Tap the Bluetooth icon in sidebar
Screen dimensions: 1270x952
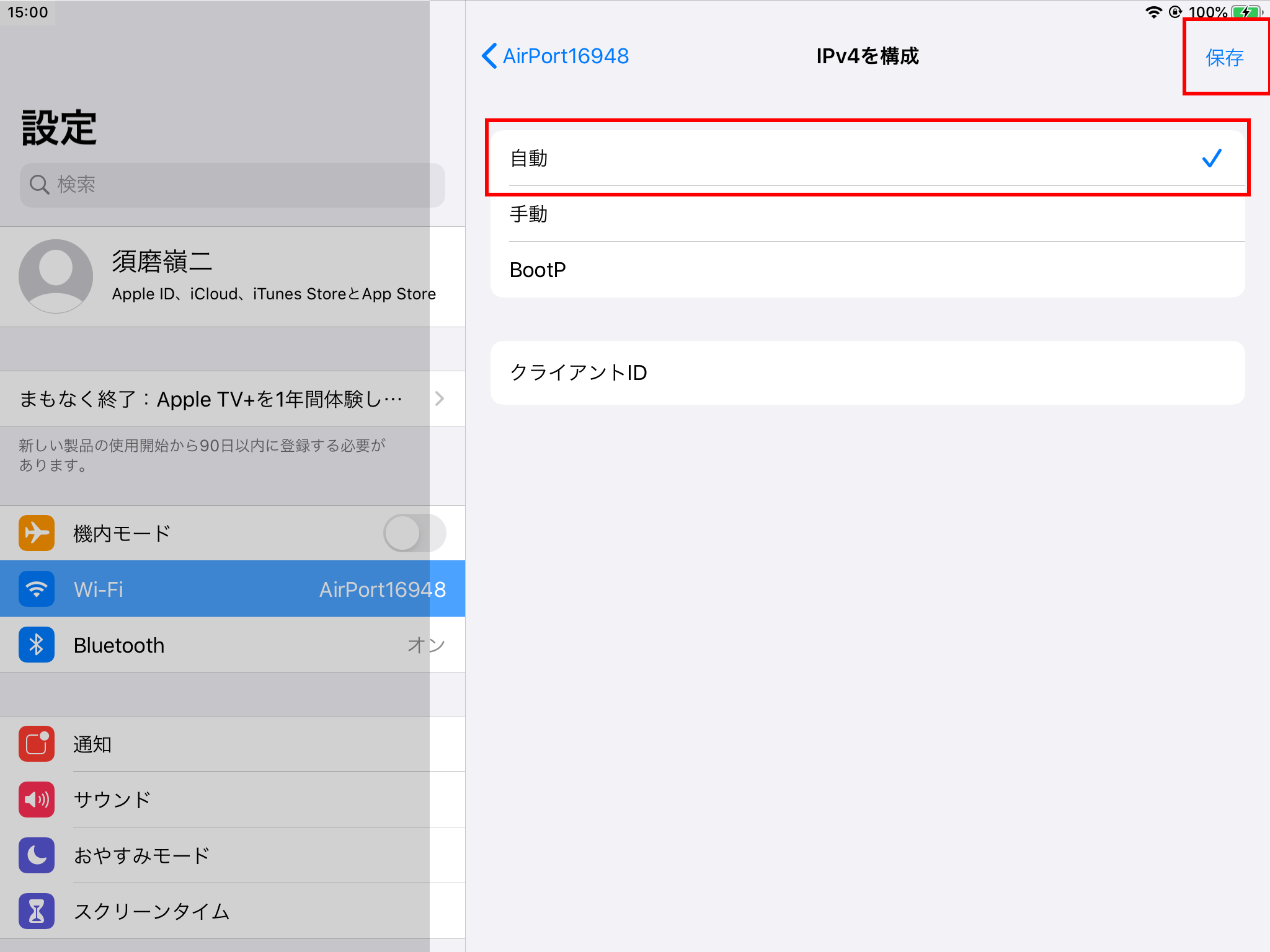pyautogui.click(x=37, y=645)
